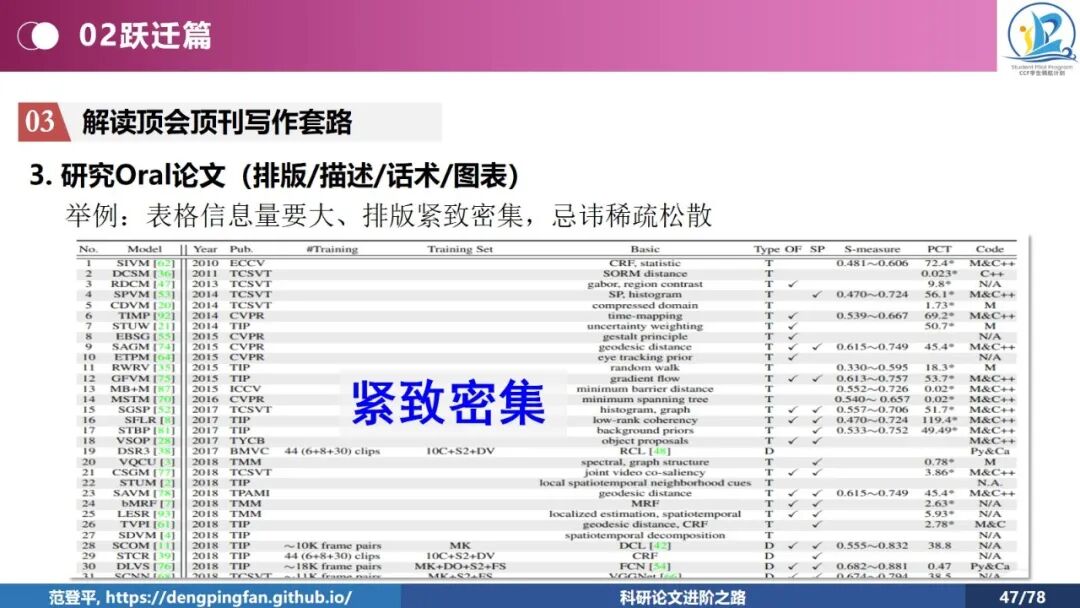The width and height of the screenshot is (1080, 608).
Task: Click the model cell EBSG [55]
Action: click(x=145, y=336)
